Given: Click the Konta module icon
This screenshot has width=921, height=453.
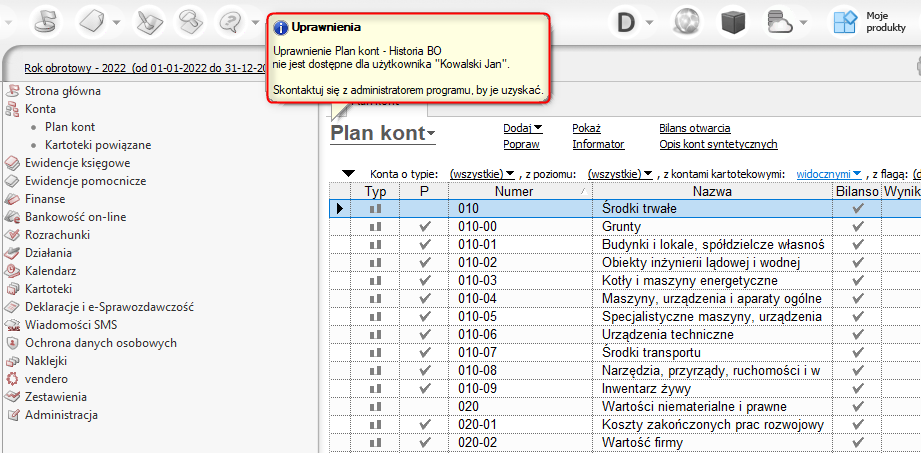Looking at the screenshot, I should (11, 109).
